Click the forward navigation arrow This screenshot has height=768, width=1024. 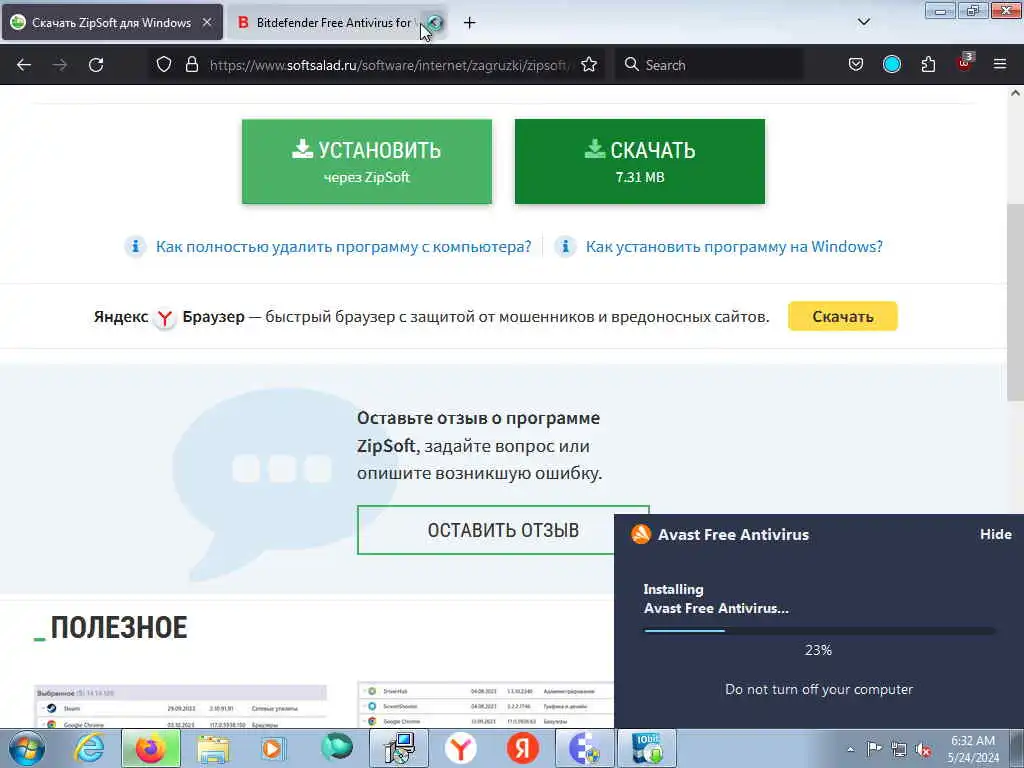click(x=60, y=65)
